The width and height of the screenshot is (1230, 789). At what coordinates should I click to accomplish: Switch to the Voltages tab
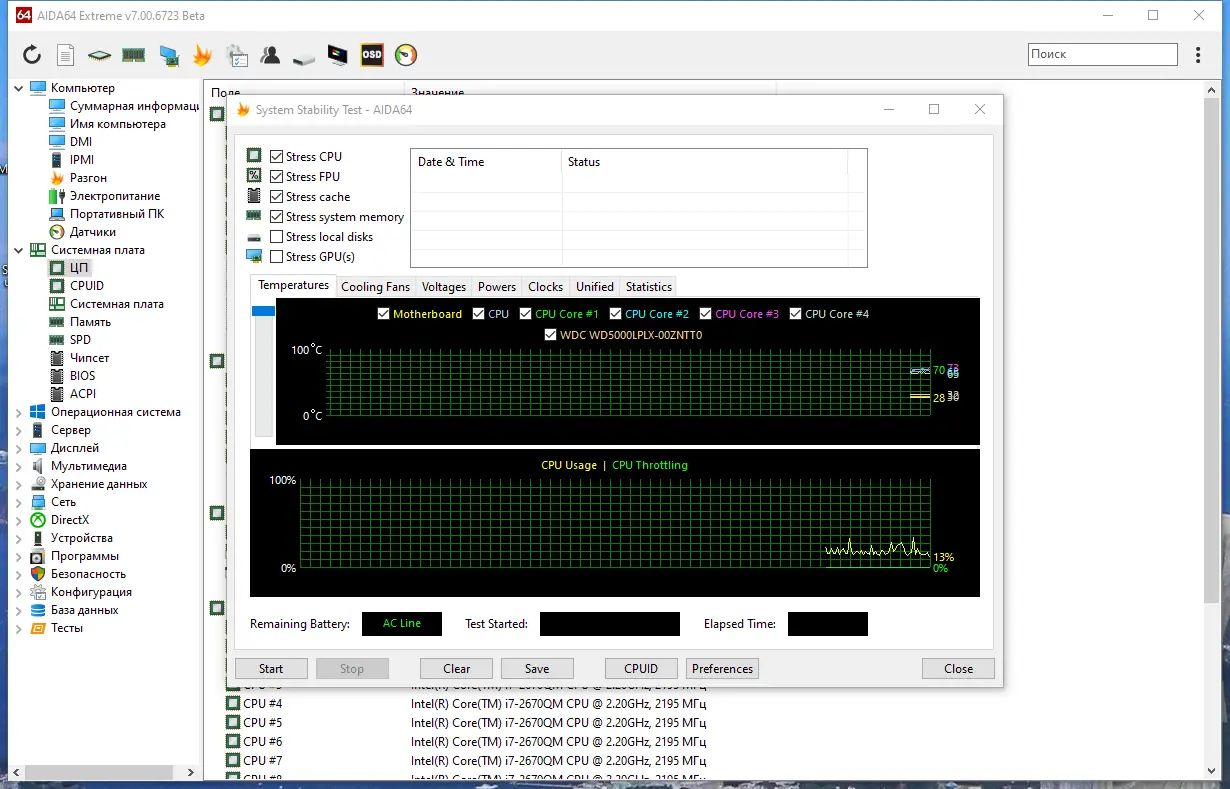click(x=444, y=287)
